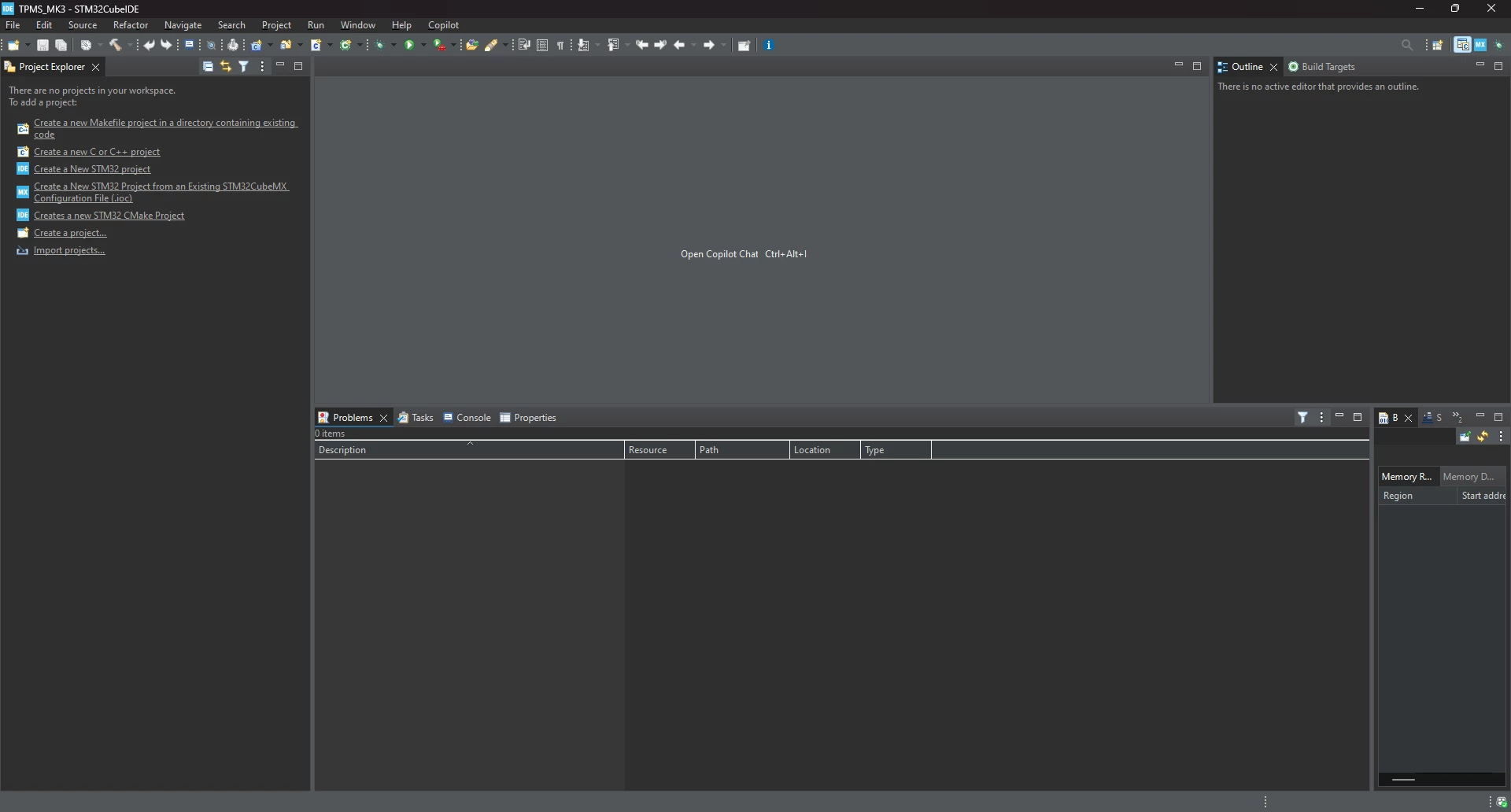Click the Next Annotation icon
Screen dimensions: 1511x812
tap(583, 45)
